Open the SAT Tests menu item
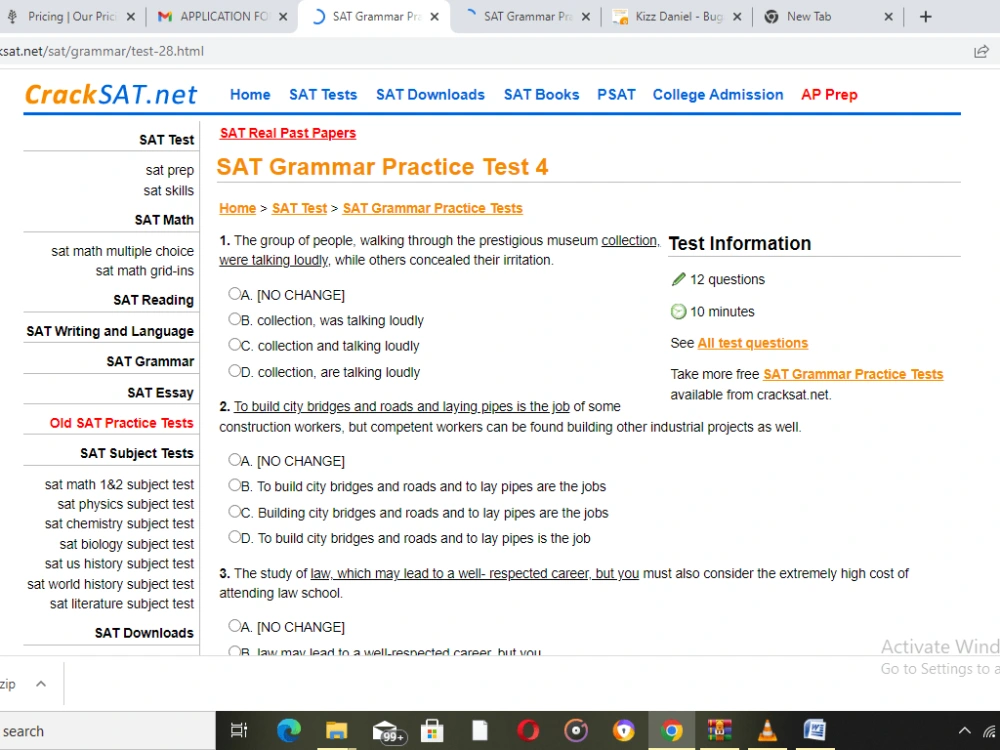This screenshot has height=750, width=1000. pyautogui.click(x=323, y=94)
